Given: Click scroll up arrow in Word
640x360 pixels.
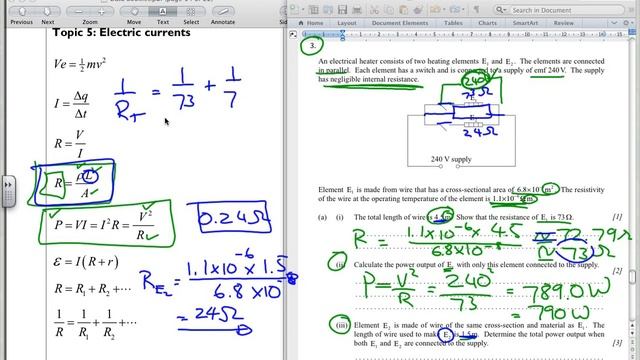Looking at the screenshot, I should pos(632,326).
